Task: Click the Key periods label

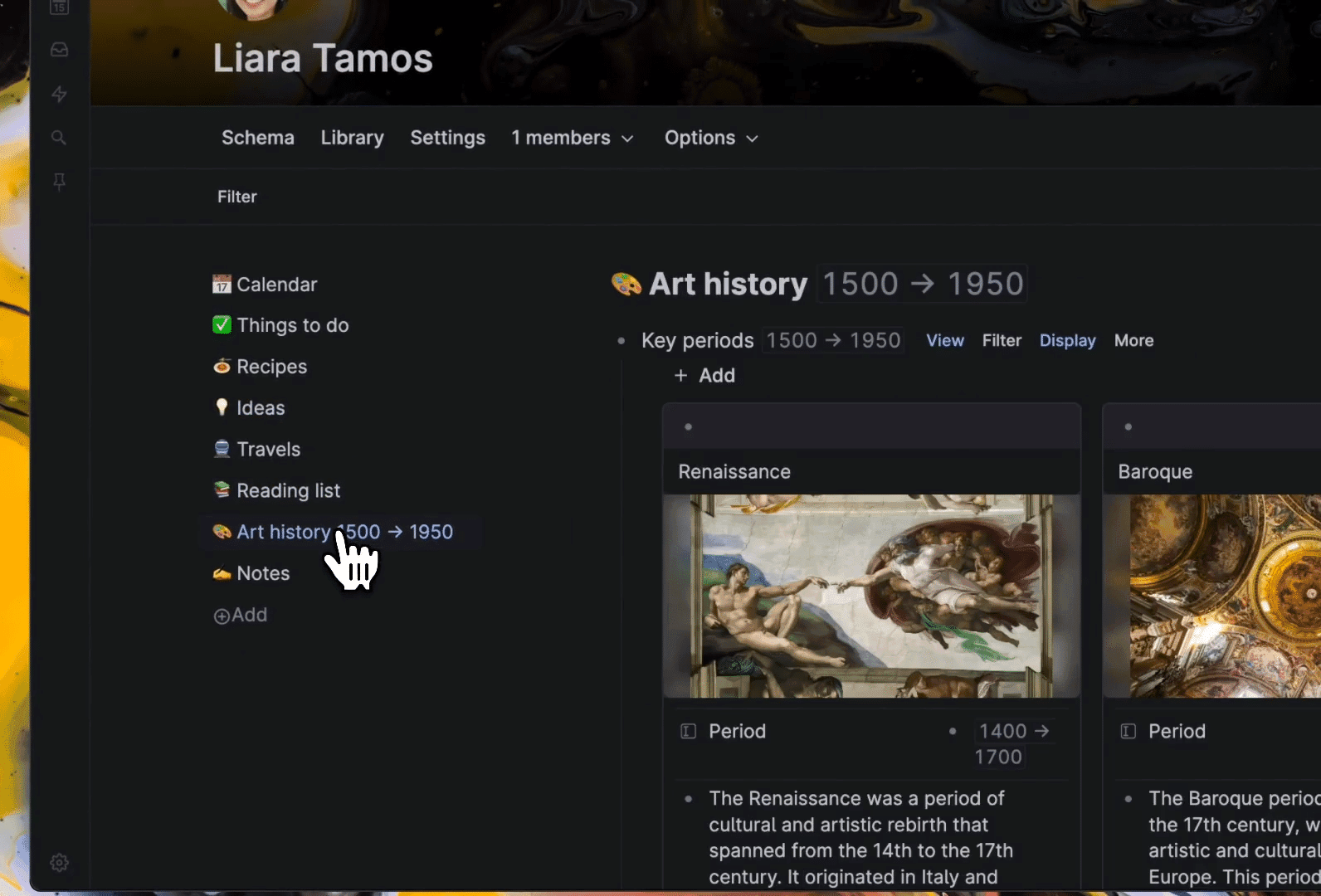Action: click(698, 340)
